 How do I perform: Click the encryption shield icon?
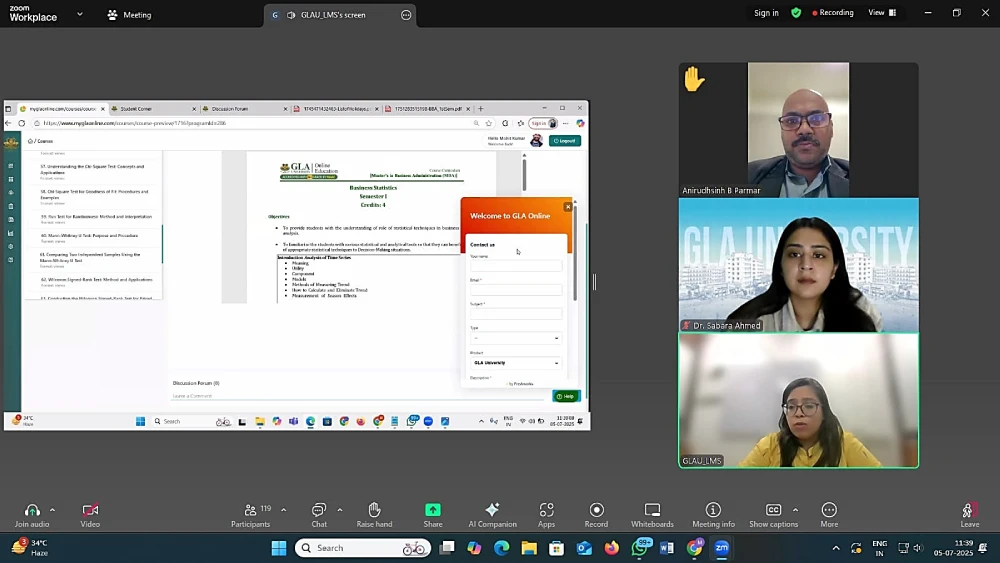coord(796,13)
